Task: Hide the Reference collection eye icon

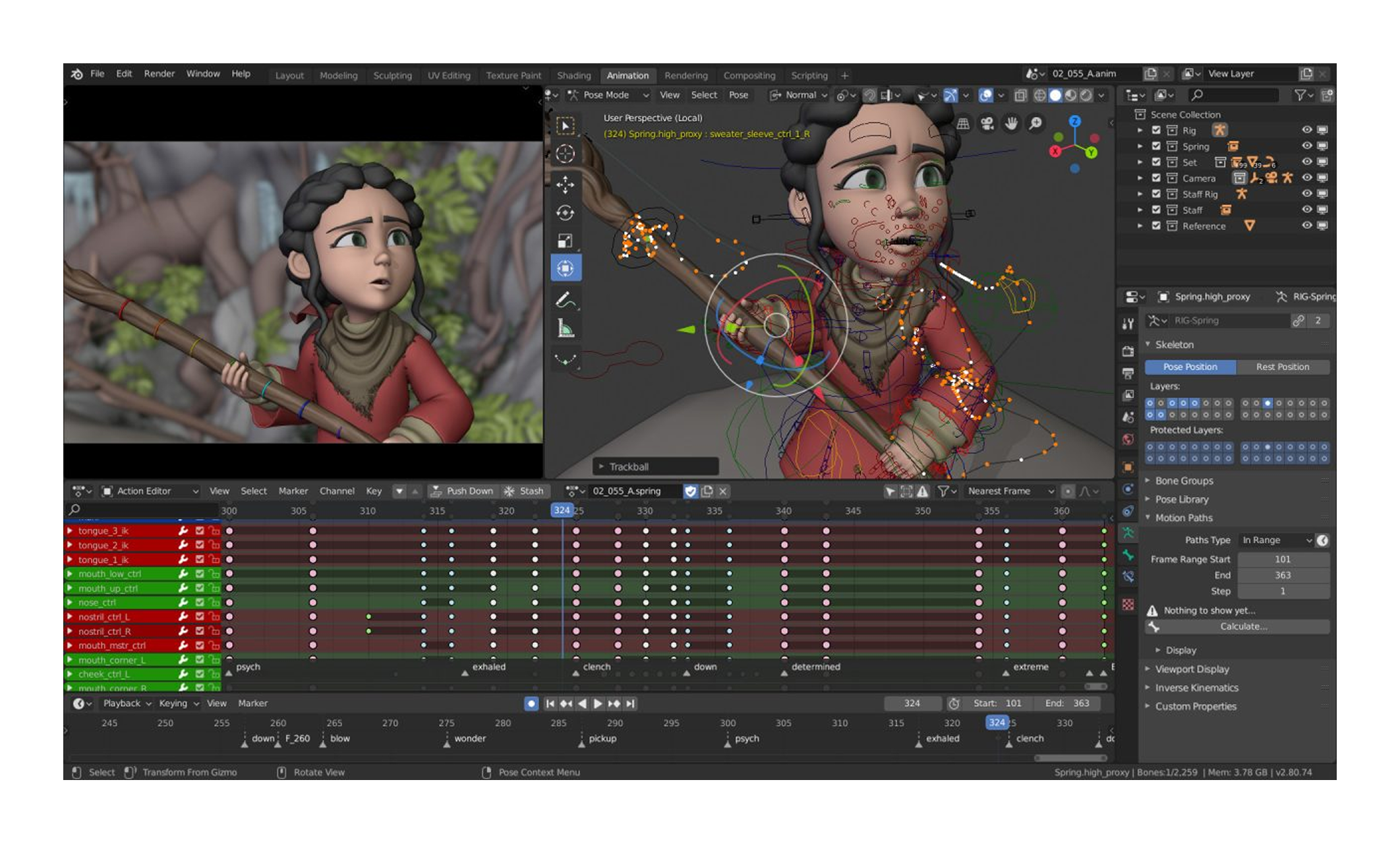Action: pos(1306,226)
